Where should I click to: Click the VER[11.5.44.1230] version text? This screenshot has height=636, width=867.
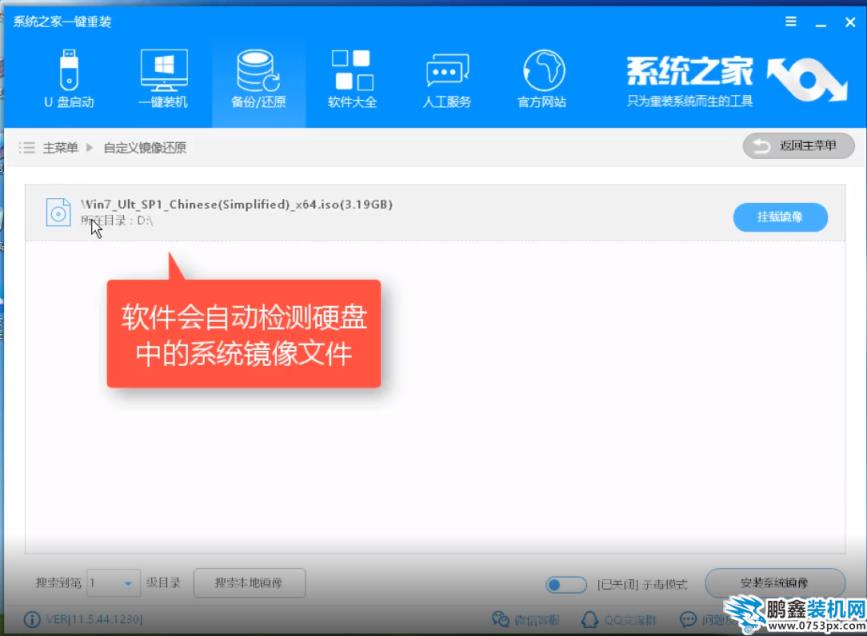click(x=94, y=619)
